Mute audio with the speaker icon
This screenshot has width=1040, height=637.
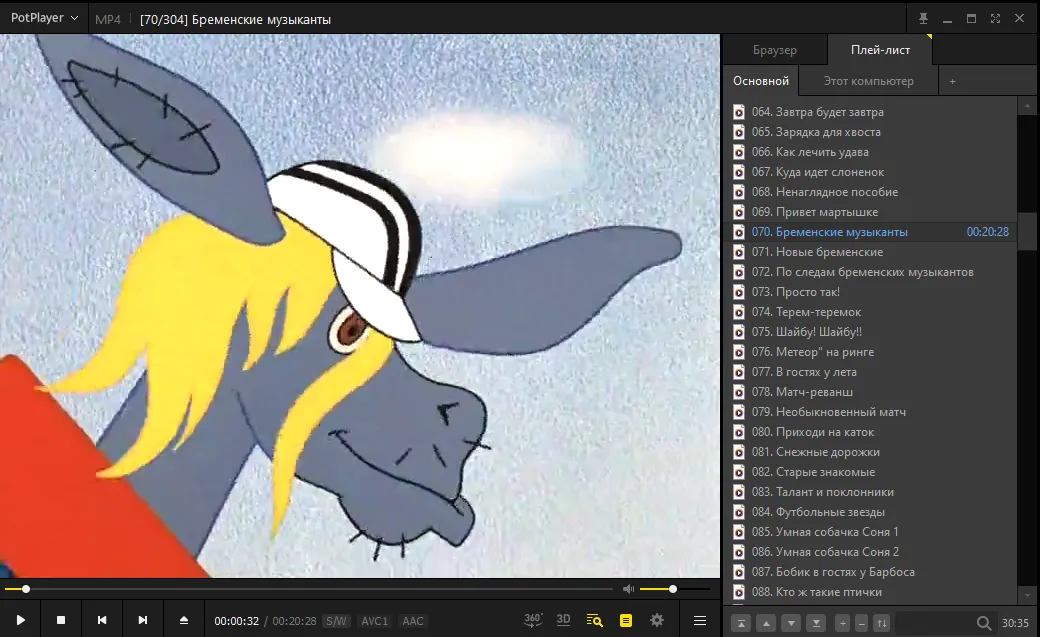click(x=629, y=589)
